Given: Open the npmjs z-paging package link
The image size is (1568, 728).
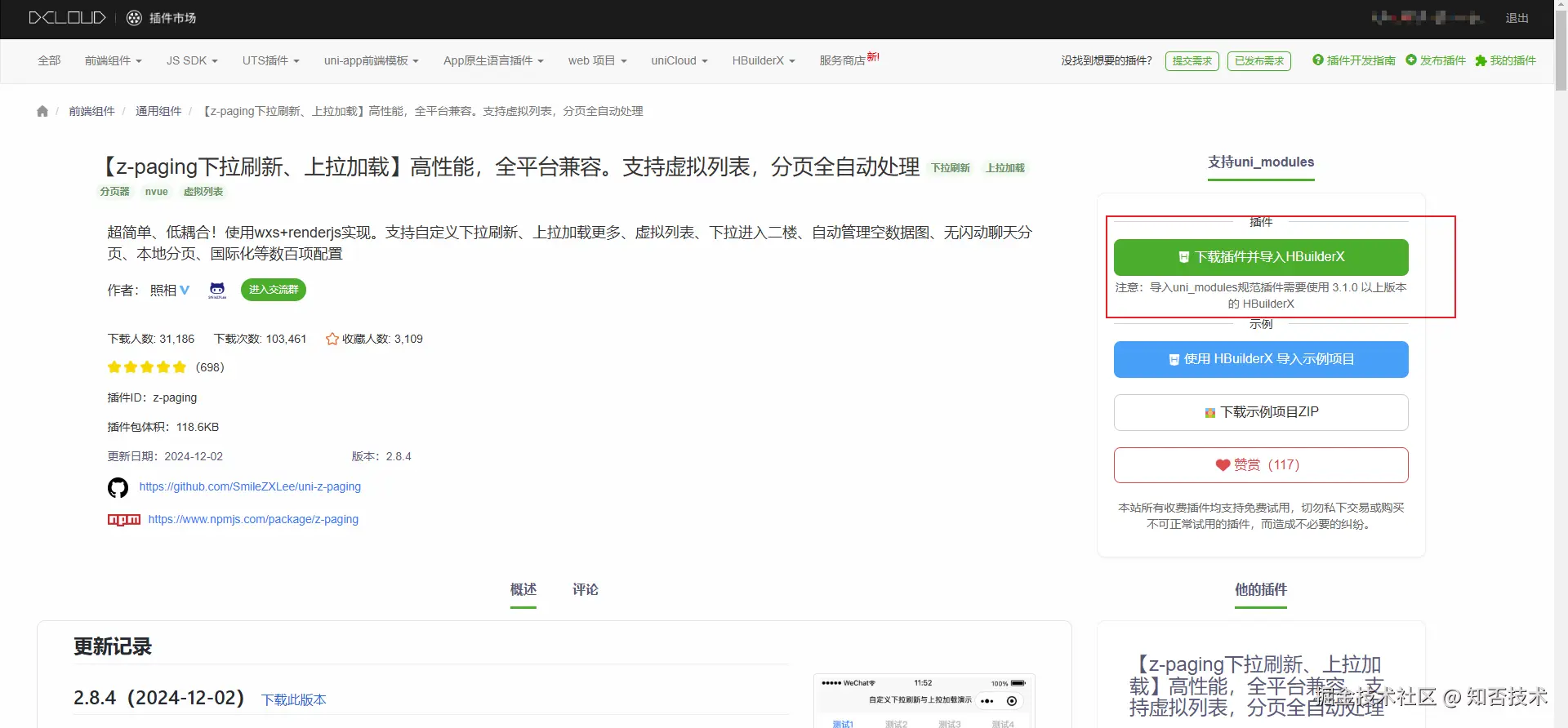Looking at the screenshot, I should click(x=253, y=519).
